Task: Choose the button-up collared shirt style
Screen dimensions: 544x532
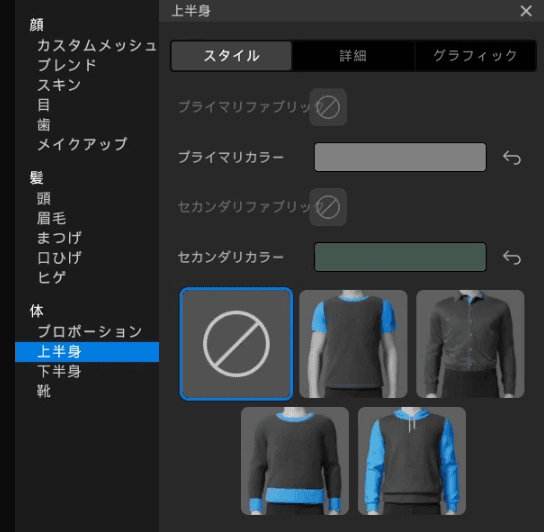Action: (470, 344)
